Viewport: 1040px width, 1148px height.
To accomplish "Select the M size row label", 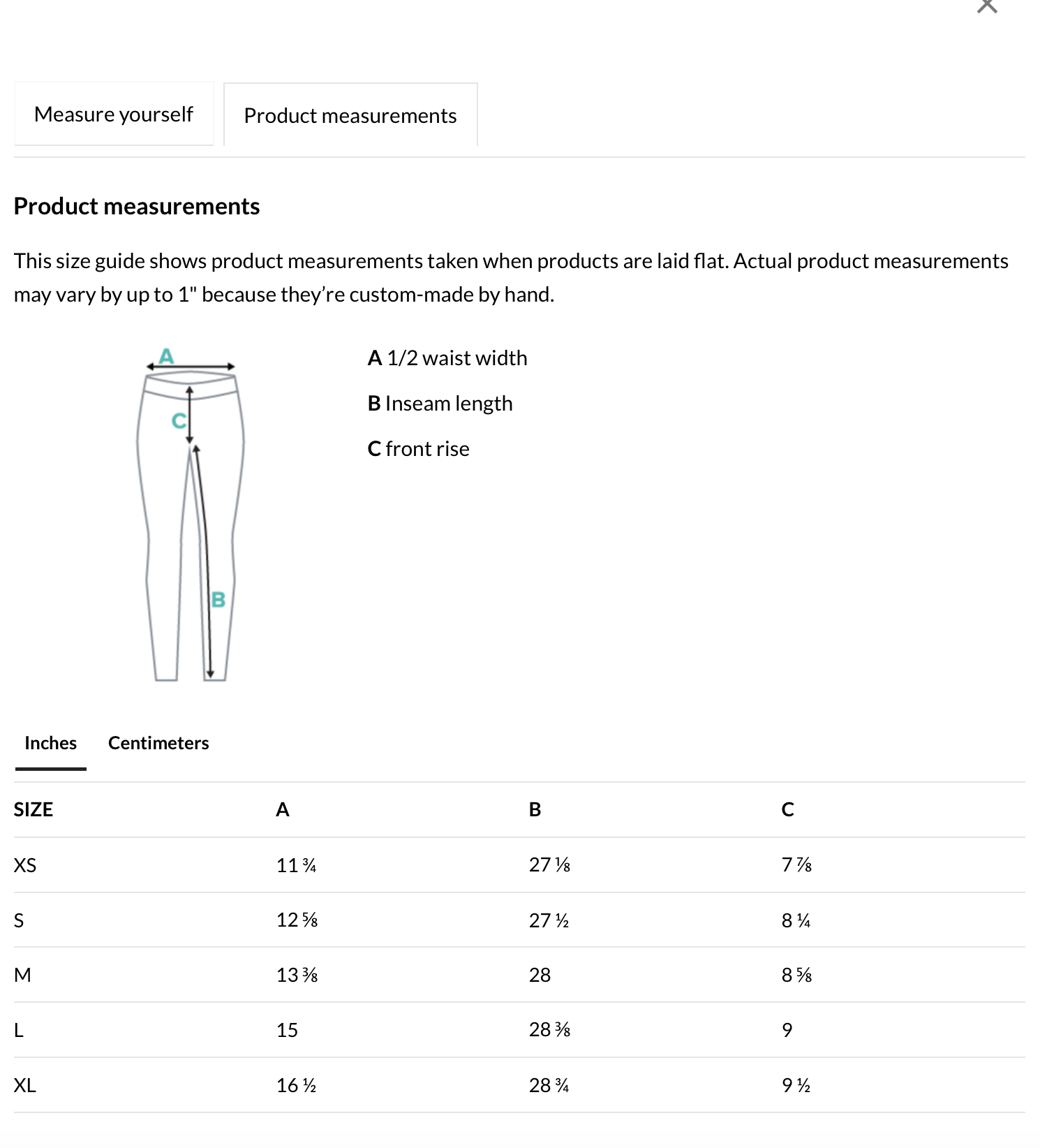I will coord(22,976).
